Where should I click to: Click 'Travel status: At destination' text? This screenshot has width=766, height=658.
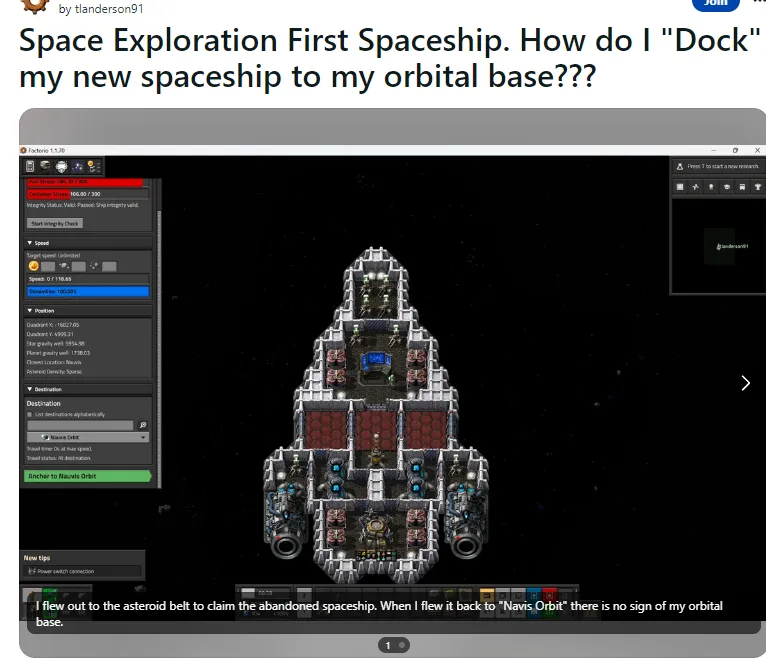59,458
